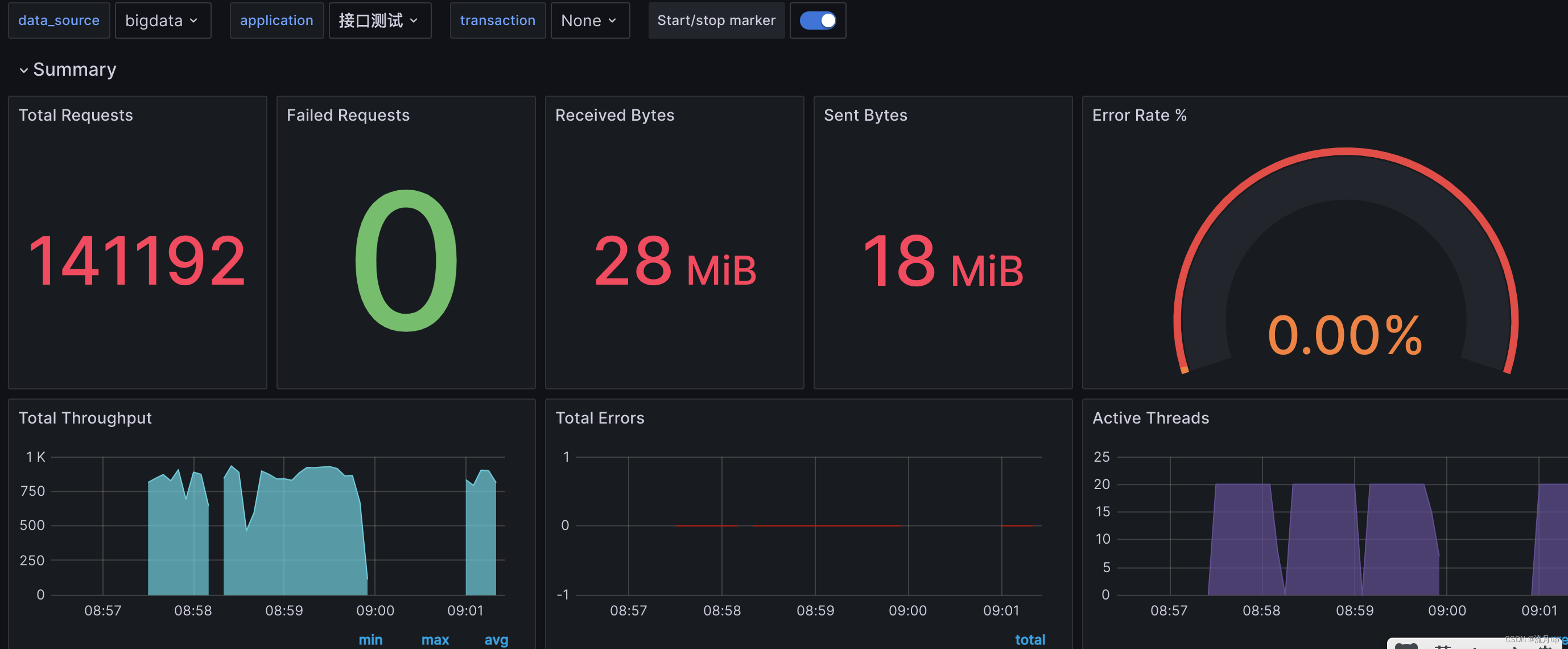1568x649 pixels.
Task: Sort Total Errors legend by total
Action: click(x=1030, y=639)
